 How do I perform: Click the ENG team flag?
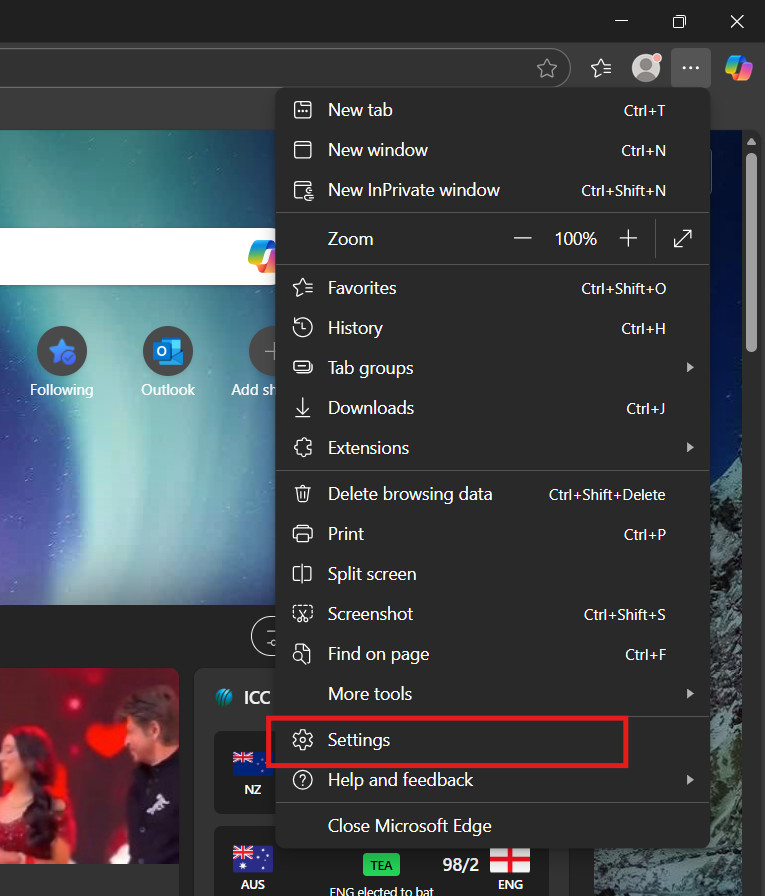[510, 860]
